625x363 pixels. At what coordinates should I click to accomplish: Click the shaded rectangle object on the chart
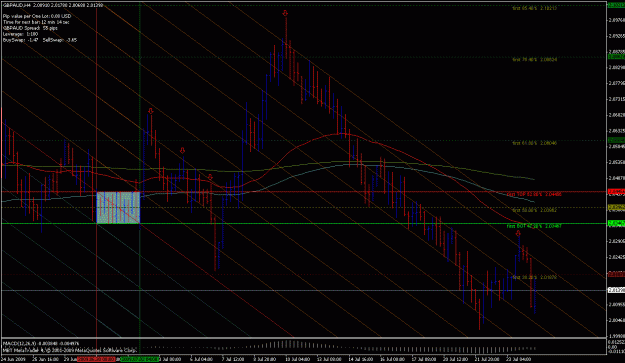pos(118,208)
